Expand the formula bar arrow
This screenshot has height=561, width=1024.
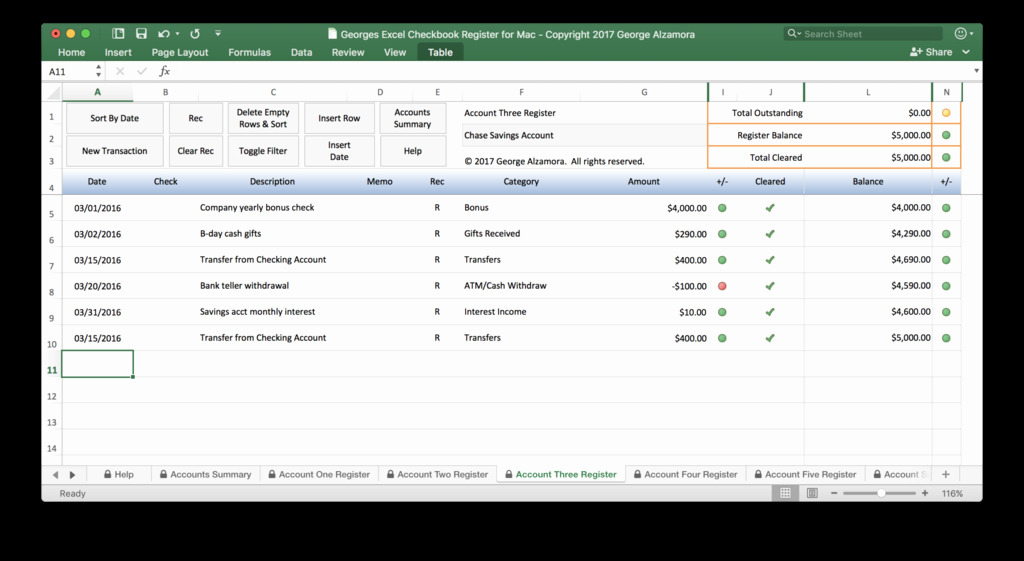976,71
